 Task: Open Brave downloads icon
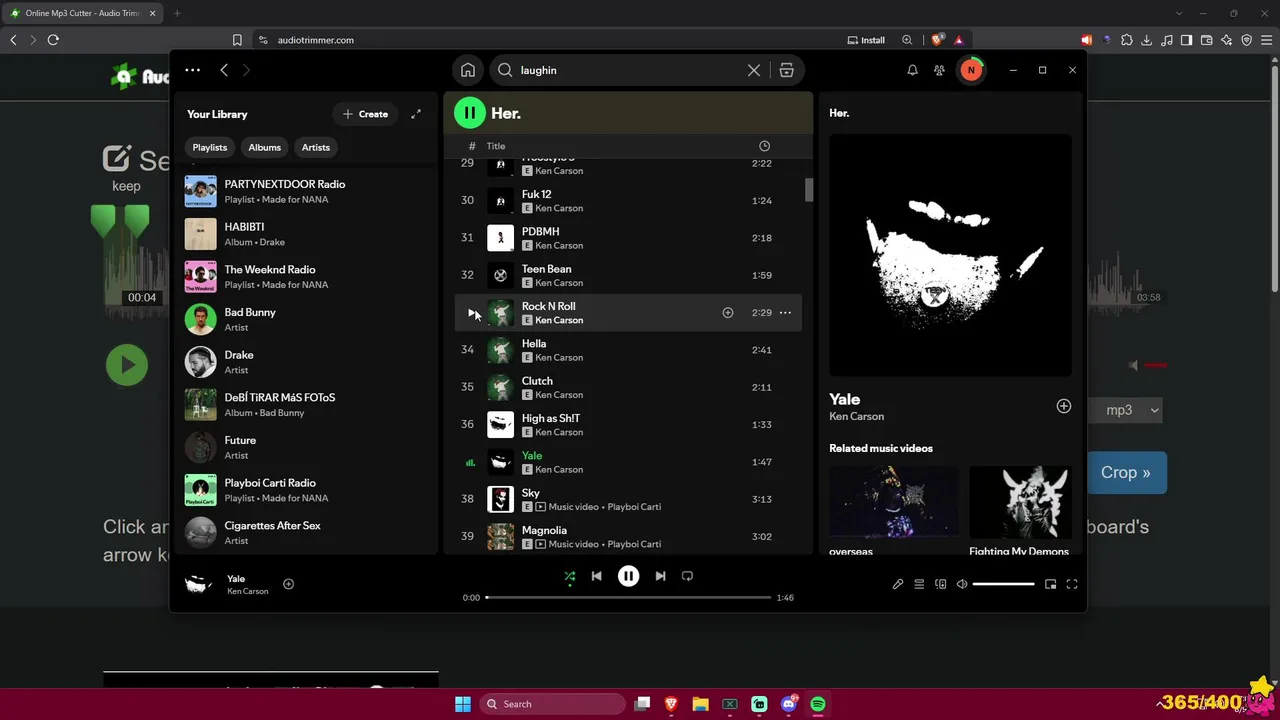(x=1146, y=40)
